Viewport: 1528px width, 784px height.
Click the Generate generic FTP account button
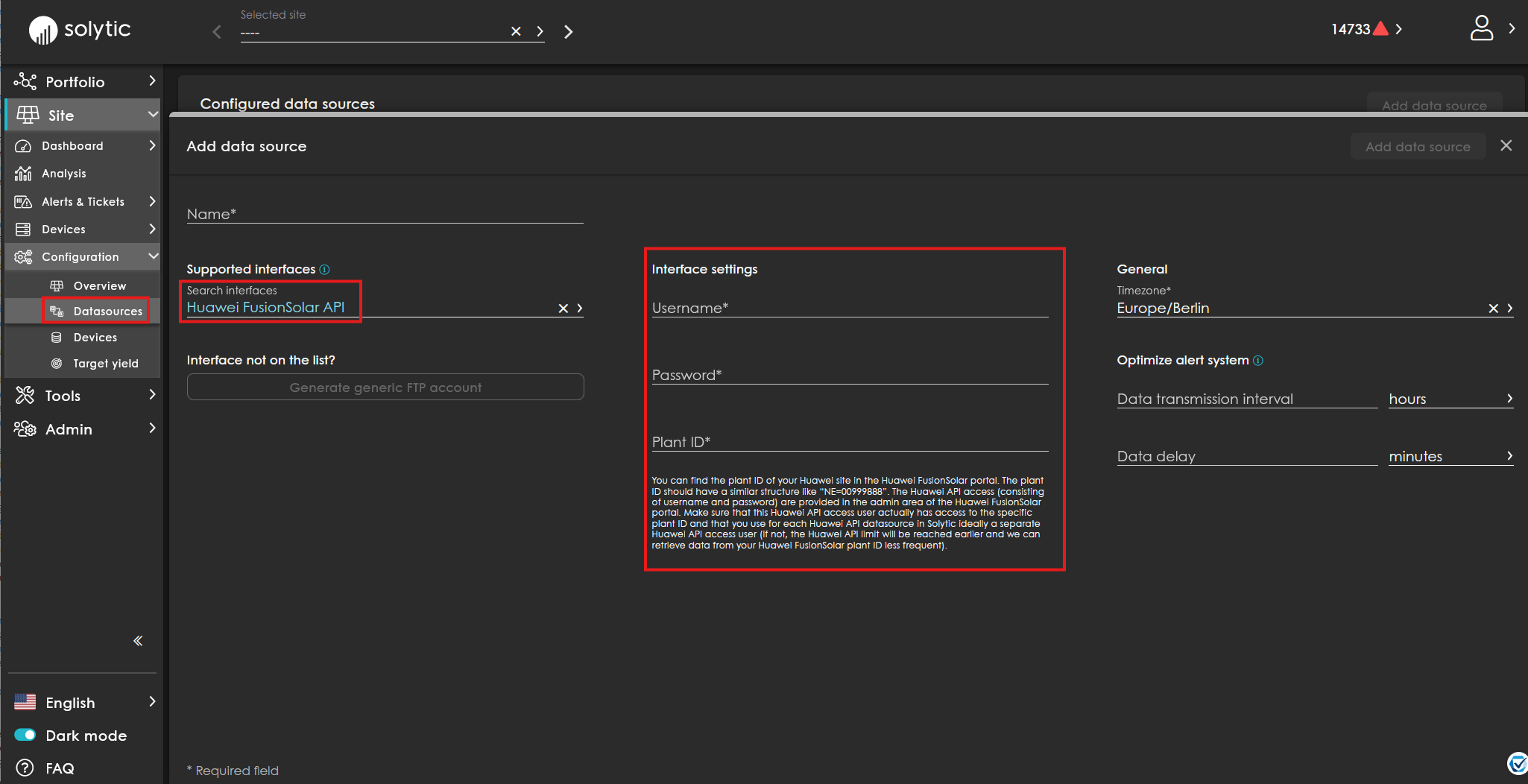click(x=385, y=387)
